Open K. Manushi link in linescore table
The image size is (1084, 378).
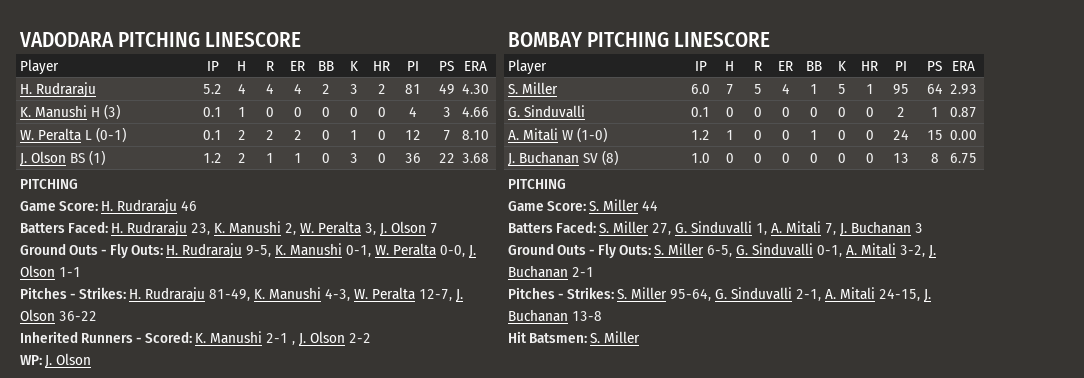click(53, 112)
